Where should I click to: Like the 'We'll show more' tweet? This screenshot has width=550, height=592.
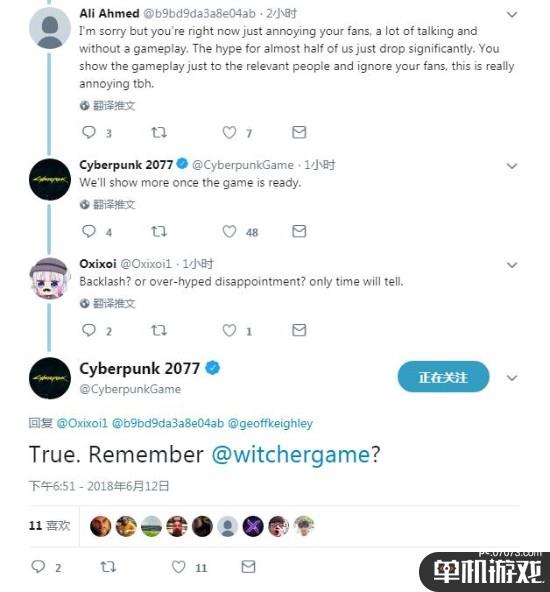229,231
